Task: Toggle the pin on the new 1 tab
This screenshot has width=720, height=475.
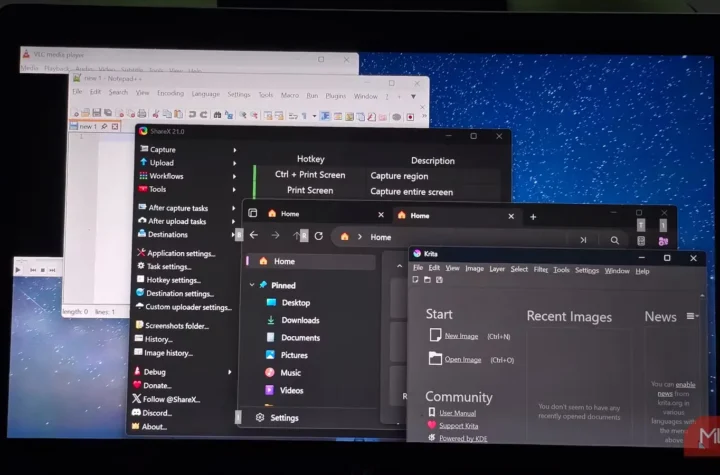Action: (104, 126)
